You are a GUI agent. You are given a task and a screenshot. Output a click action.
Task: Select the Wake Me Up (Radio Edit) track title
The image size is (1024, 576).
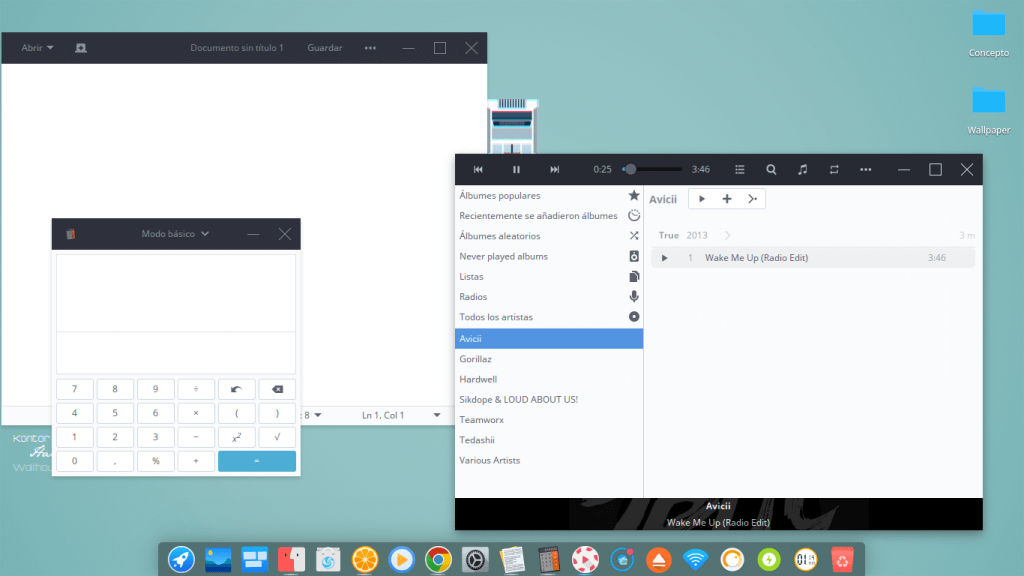(756, 258)
